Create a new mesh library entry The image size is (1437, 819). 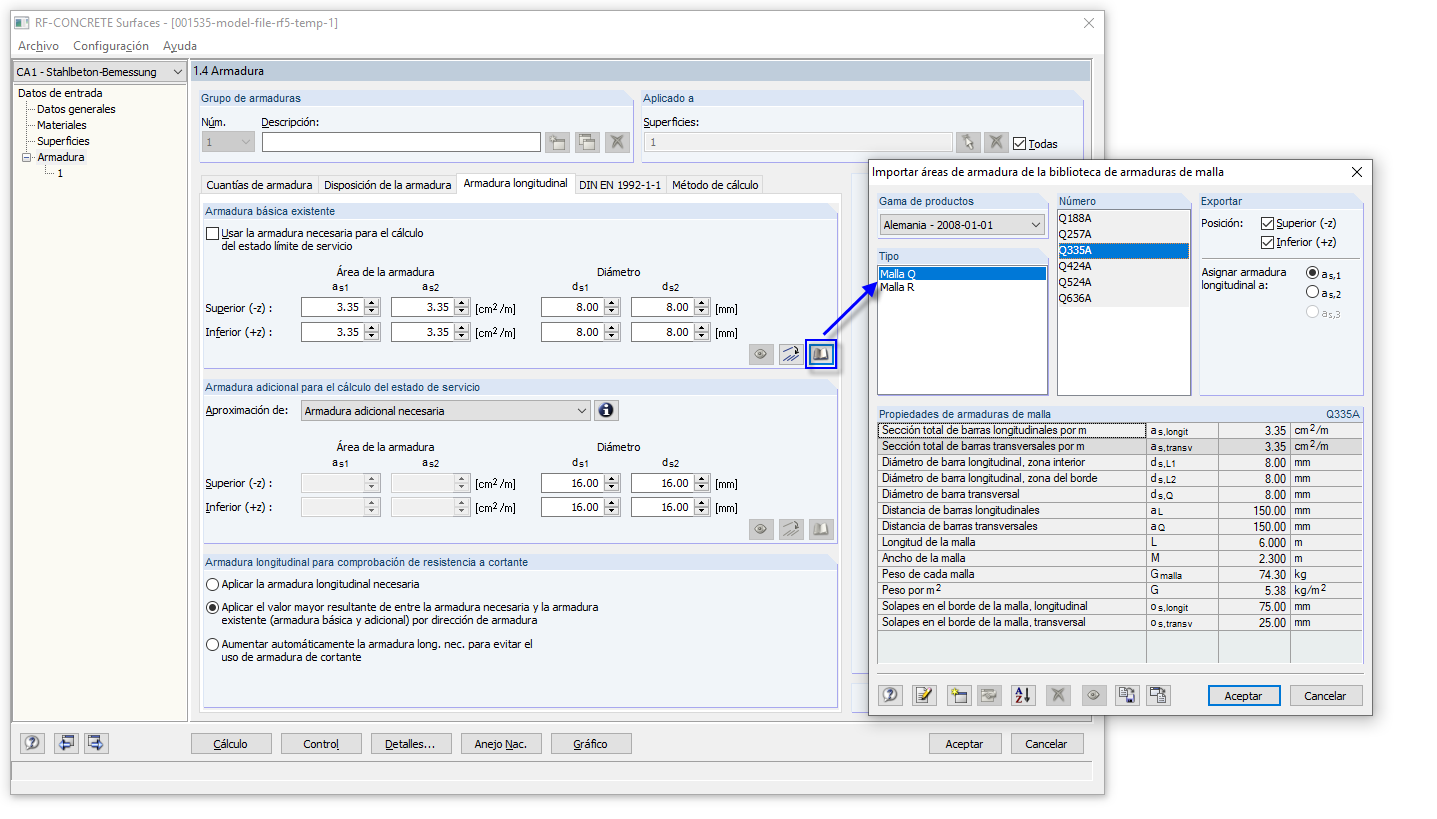(959, 695)
